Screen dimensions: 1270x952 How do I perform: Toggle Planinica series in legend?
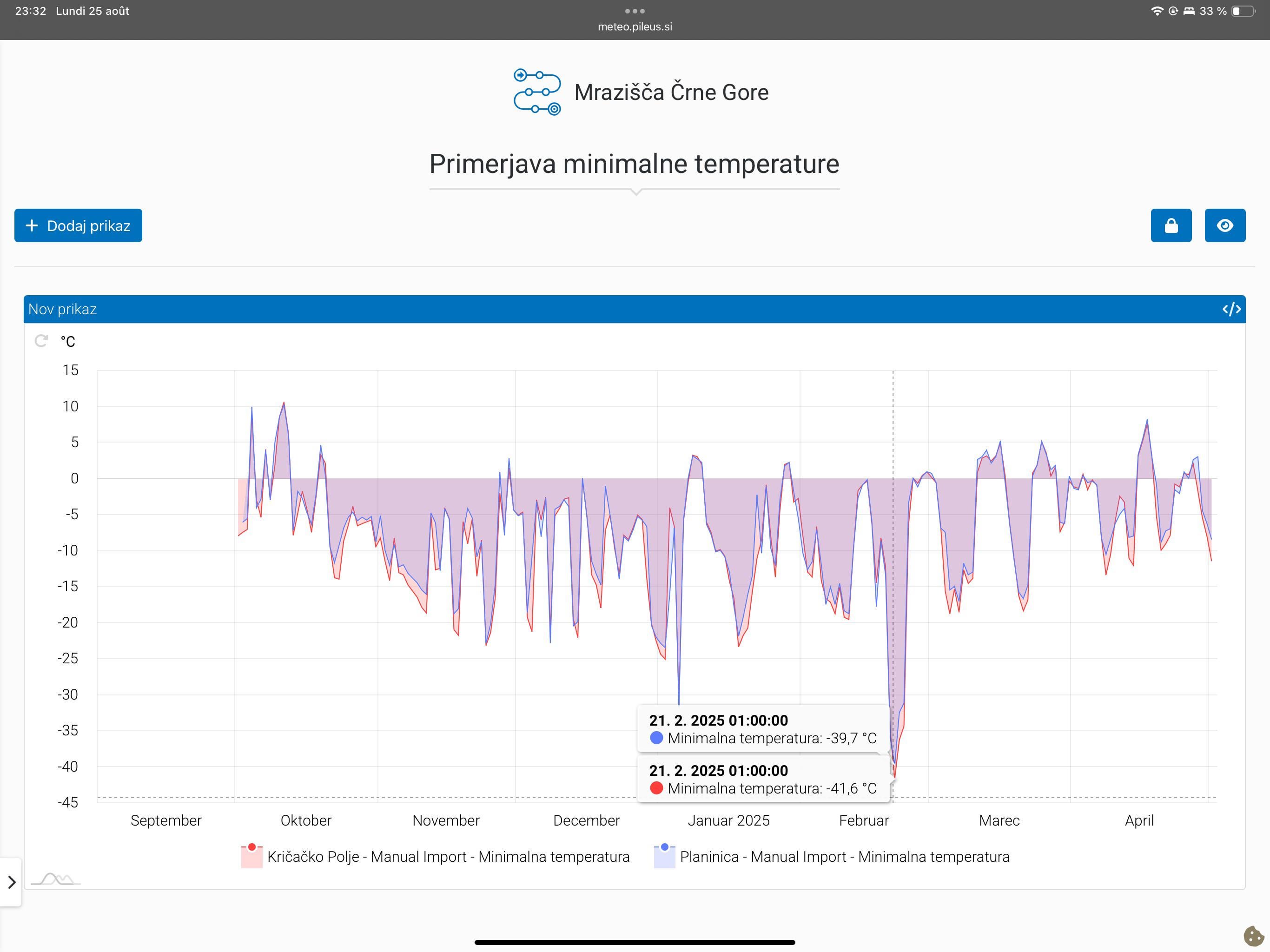tap(844, 857)
